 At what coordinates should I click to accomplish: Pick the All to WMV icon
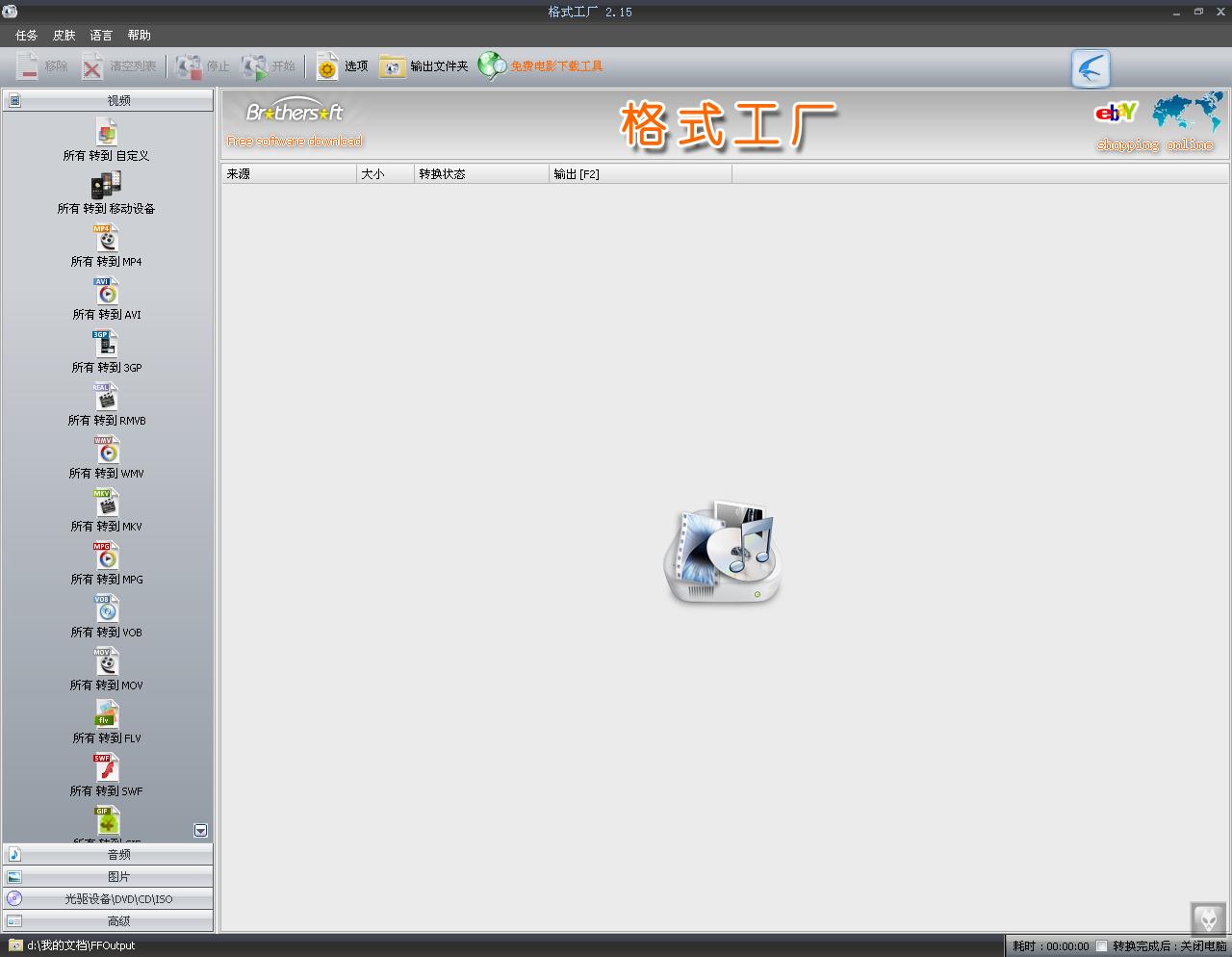[x=106, y=450]
